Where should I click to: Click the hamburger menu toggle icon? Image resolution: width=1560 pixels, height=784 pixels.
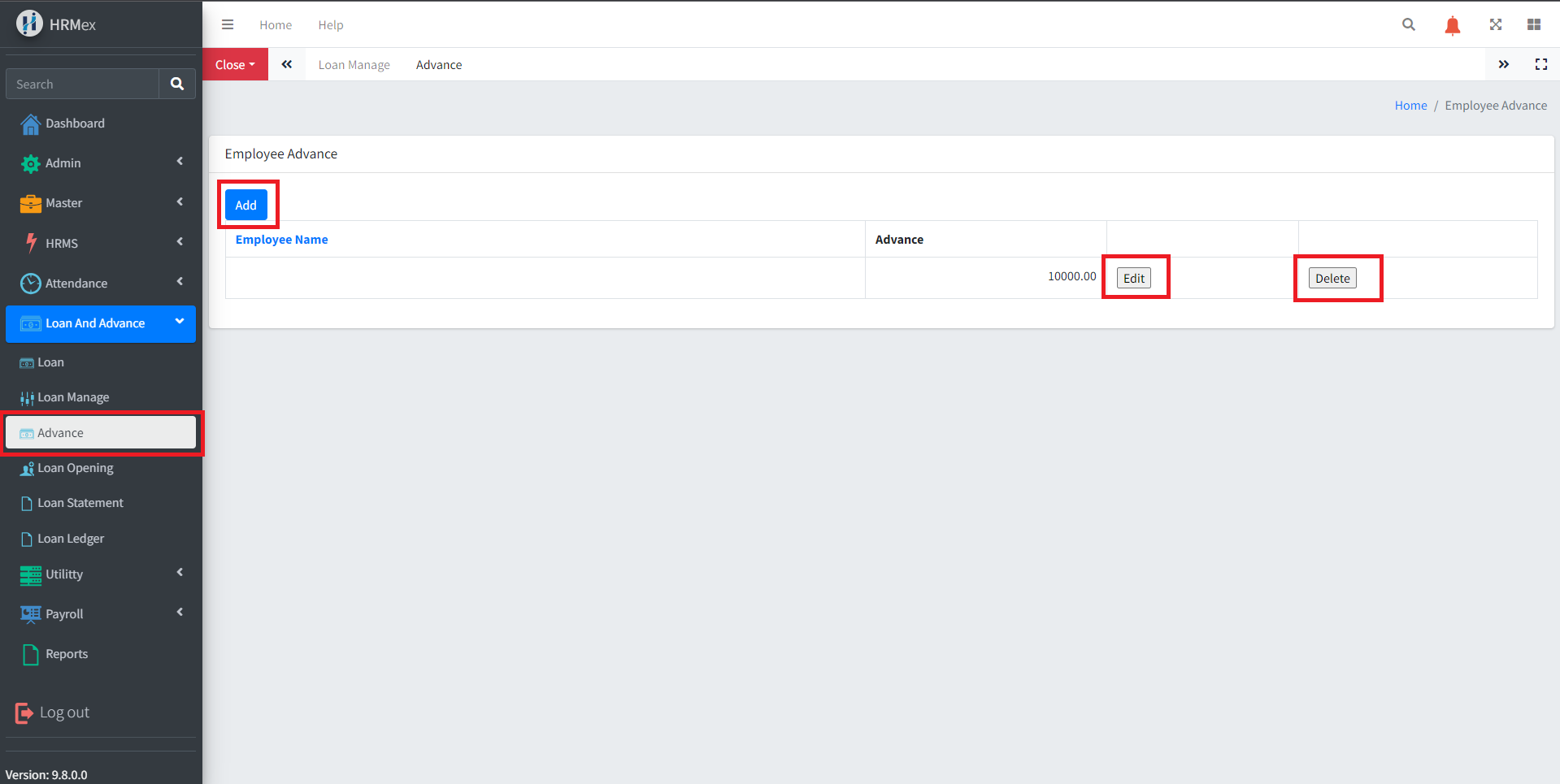click(x=228, y=24)
